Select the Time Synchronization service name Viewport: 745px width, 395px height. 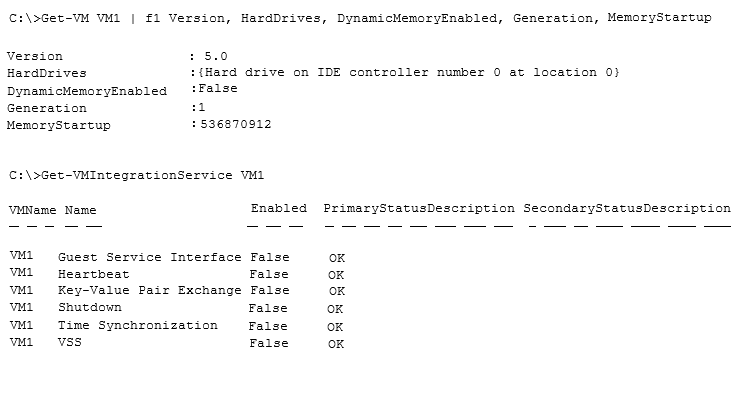(138, 326)
